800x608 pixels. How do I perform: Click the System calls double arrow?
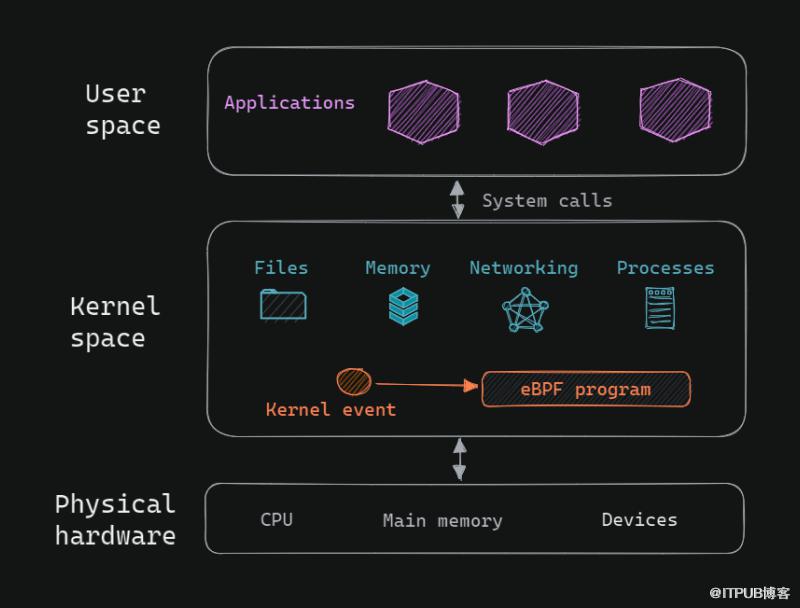(458, 199)
